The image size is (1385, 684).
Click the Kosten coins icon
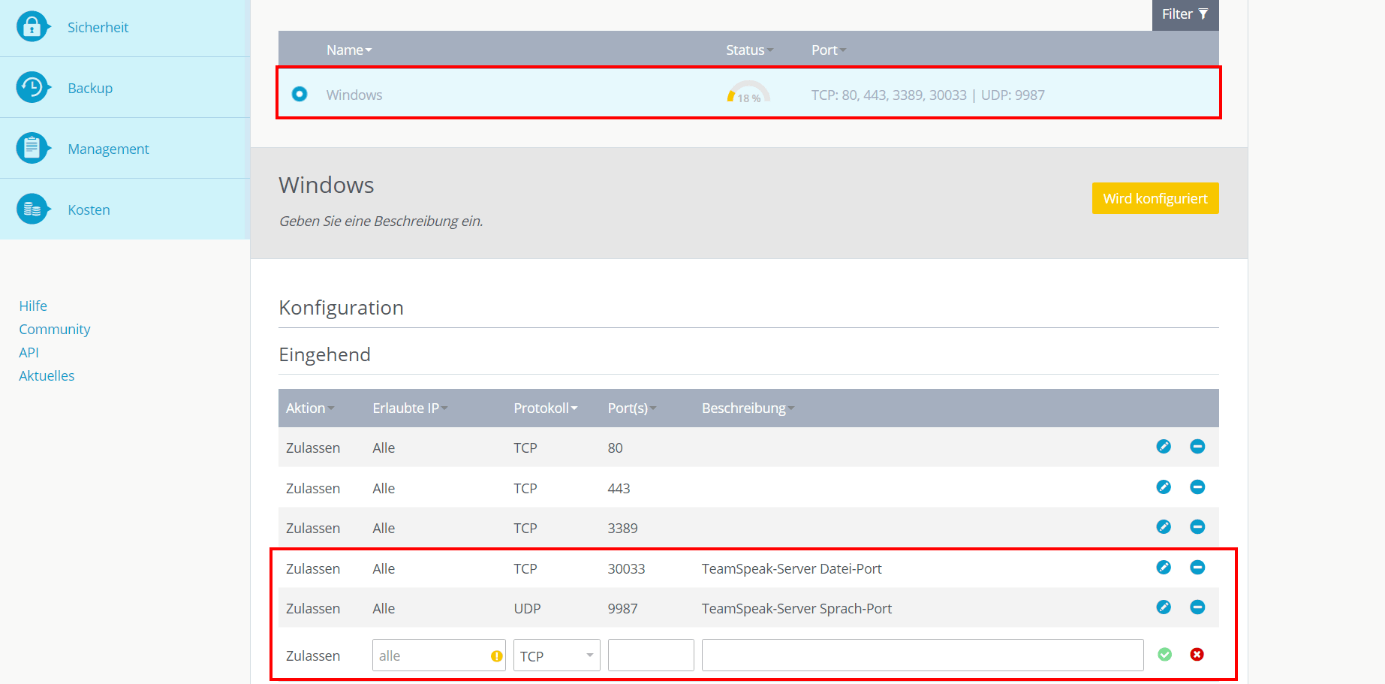(34, 209)
